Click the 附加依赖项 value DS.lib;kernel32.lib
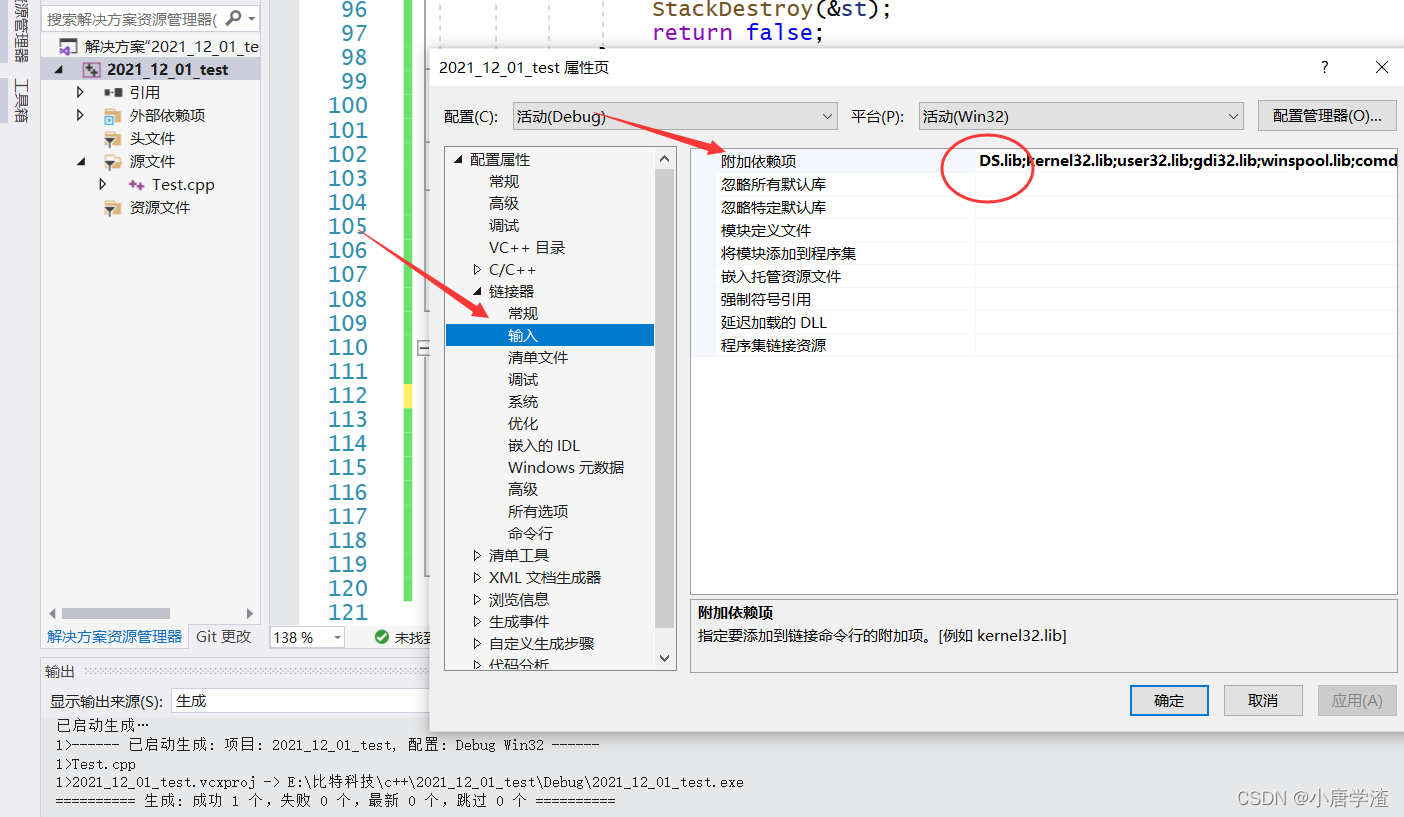 click(1187, 161)
